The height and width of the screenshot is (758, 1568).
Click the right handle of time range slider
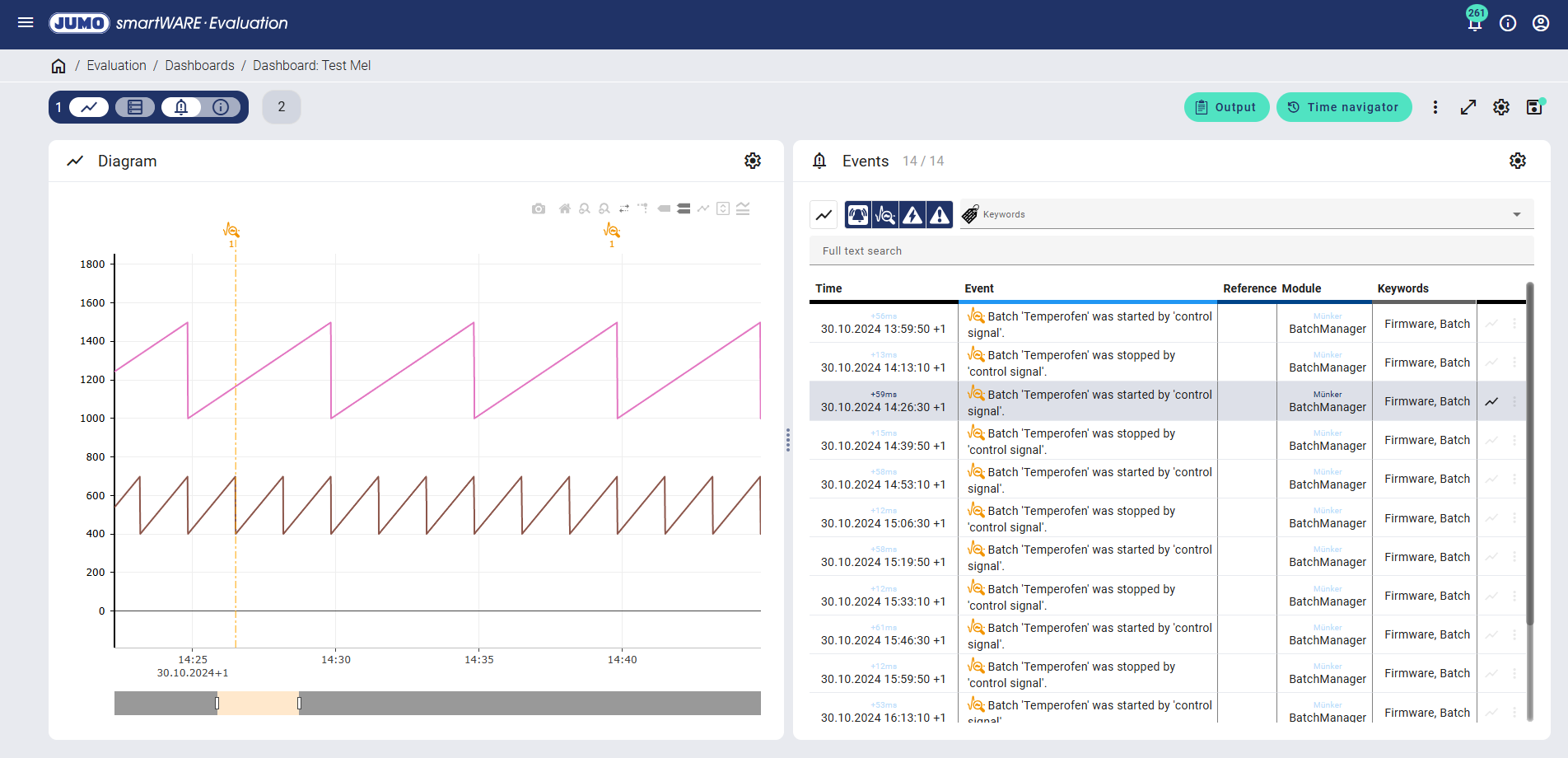pyautogui.click(x=299, y=703)
